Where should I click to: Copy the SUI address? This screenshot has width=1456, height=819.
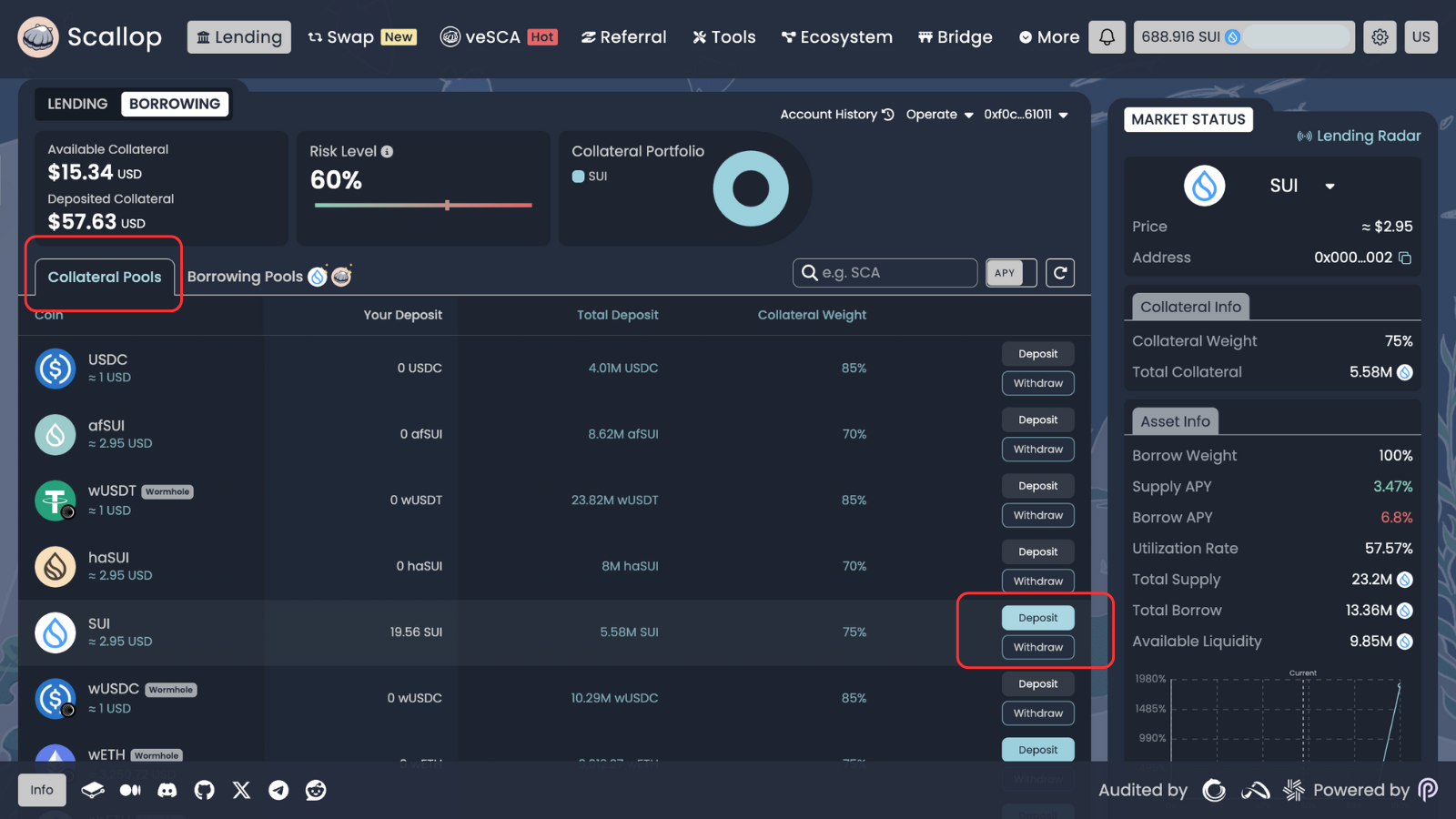click(1405, 258)
